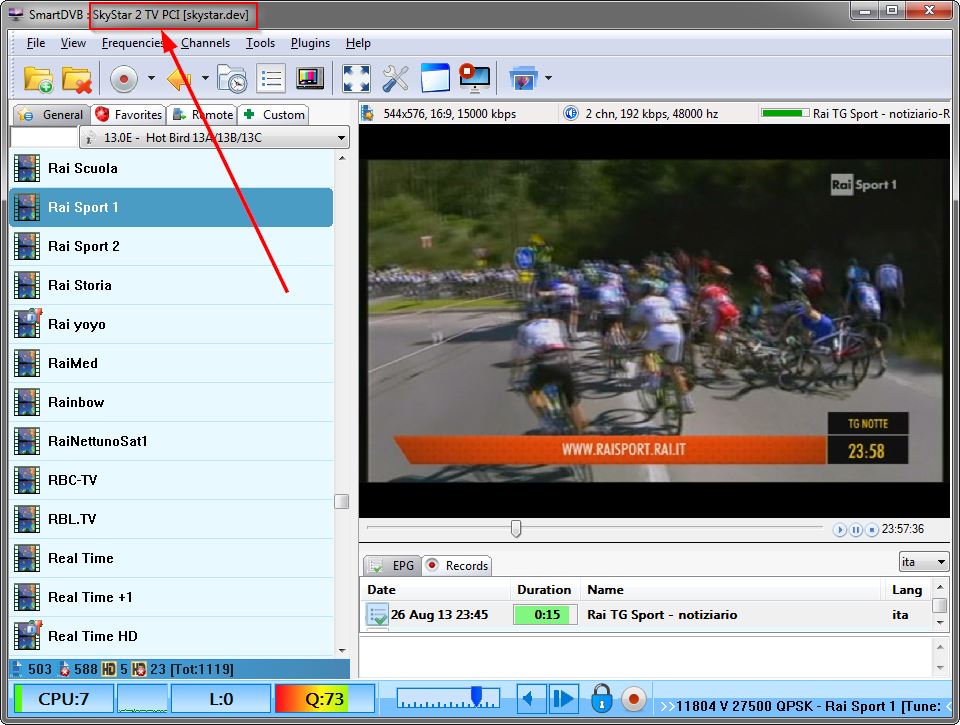The width and height of the screenshot is (960, 725).
Task: Click the bottom bar red record button
Action: pyautogui.click(x=634, y=699)
